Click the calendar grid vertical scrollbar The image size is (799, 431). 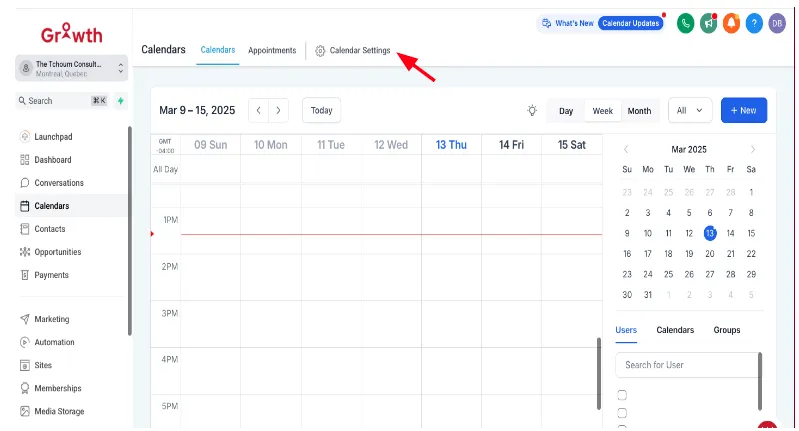point(599,373)
